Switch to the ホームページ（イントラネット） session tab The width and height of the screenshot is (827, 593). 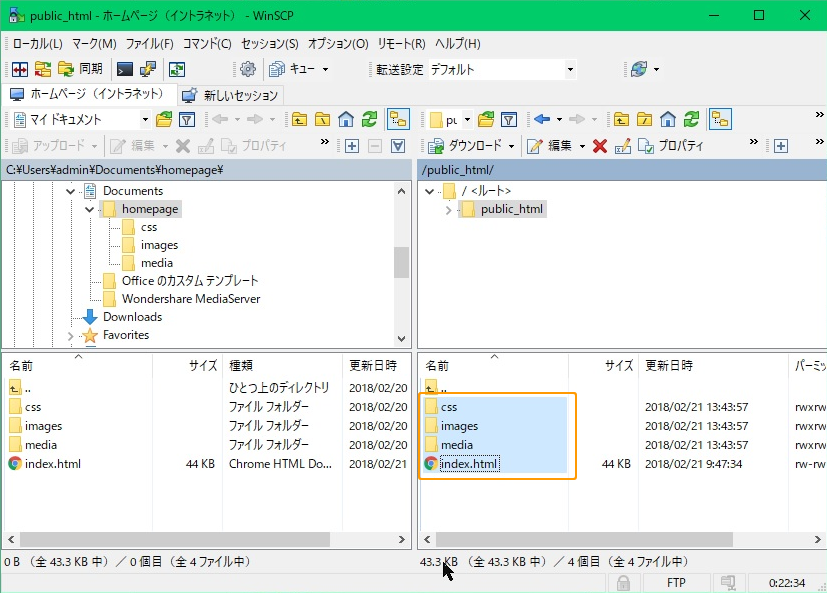tap(88, 94)
